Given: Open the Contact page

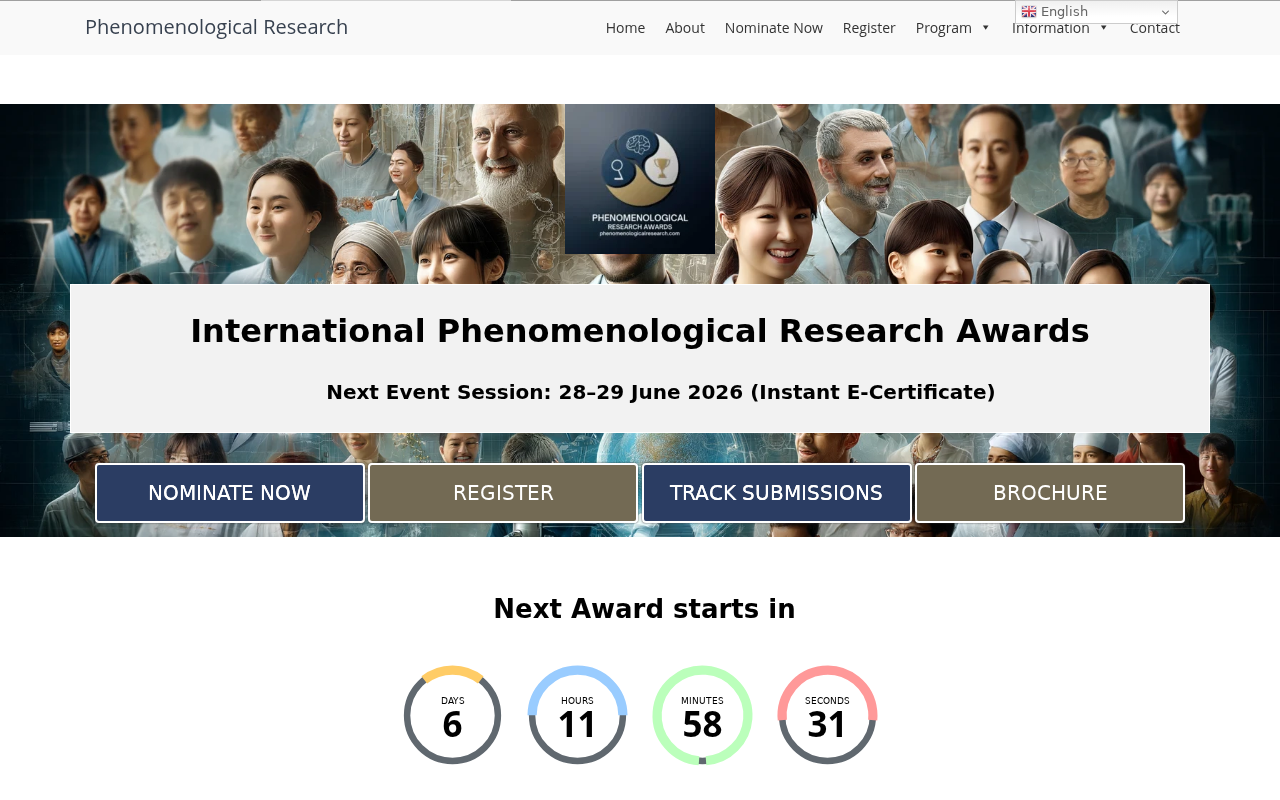Looking at the screenshot, I should tap(1155, 29).
